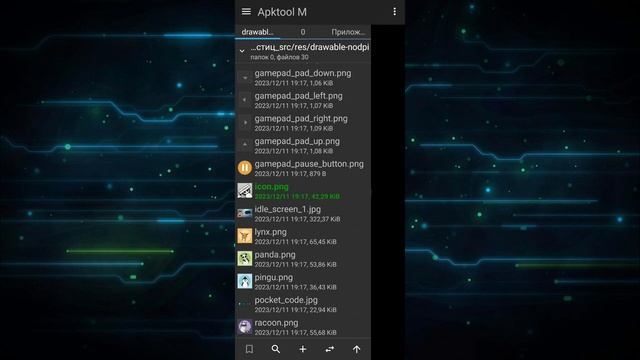Open bookmarks from the bottom bar
The image size is (640, 360).
click(249, 349)
